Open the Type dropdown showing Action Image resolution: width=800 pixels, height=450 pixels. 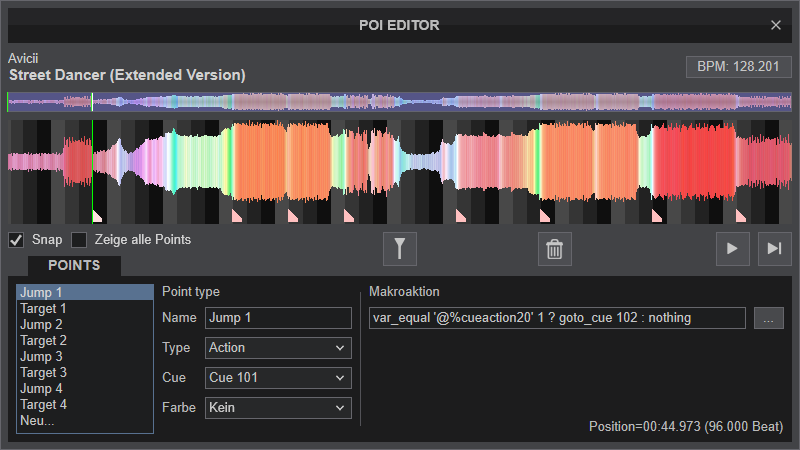(x=278, y=347)
